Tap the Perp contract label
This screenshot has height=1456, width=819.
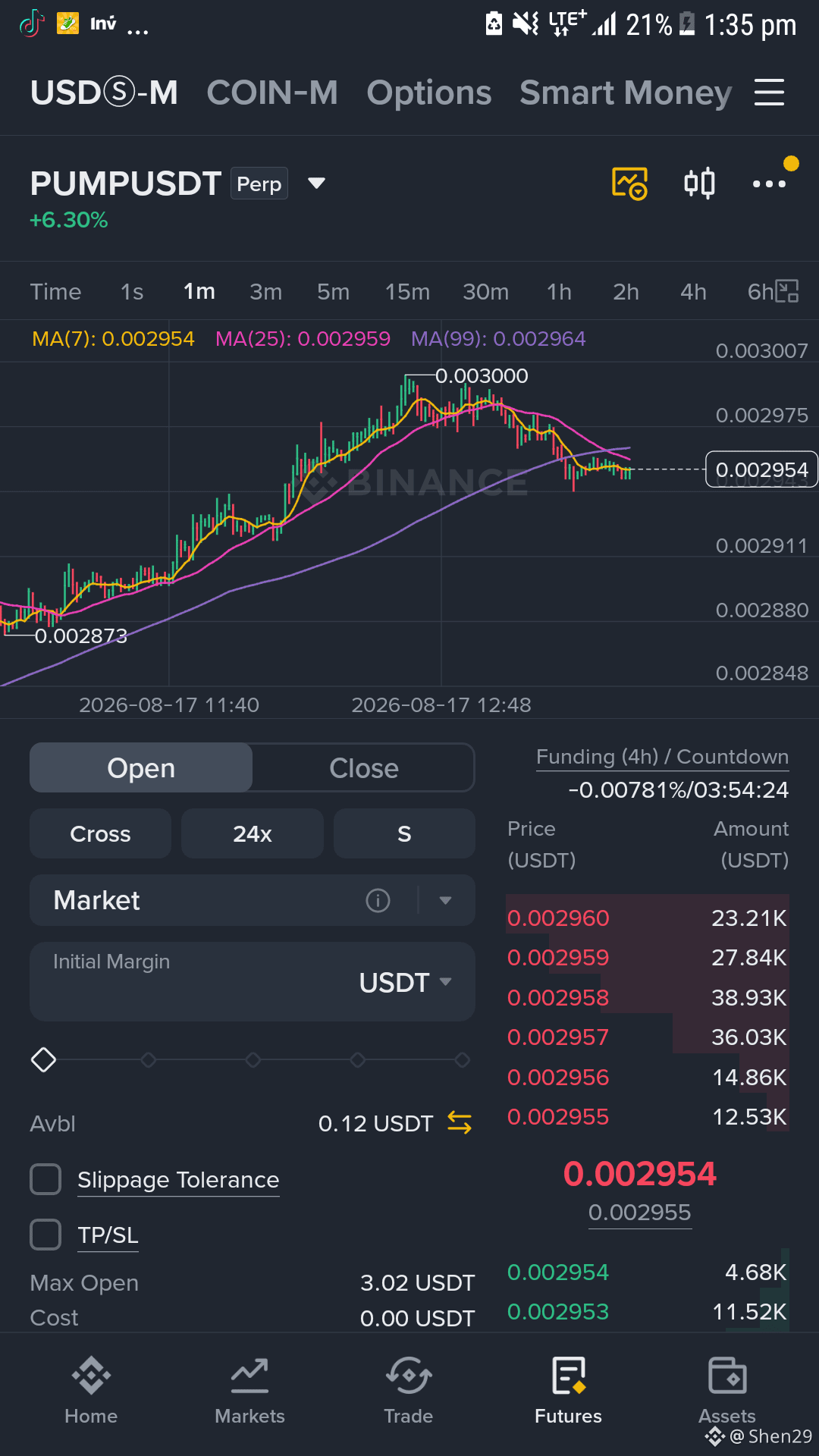[x=259, y=184]
